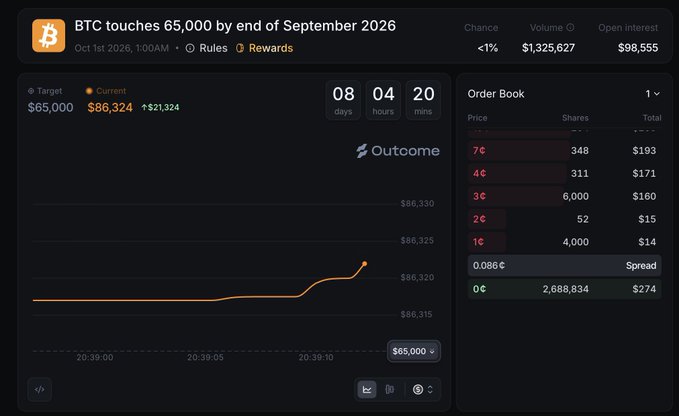
Task: Open the $65,000 target dropdown
Action: [414, 351]
